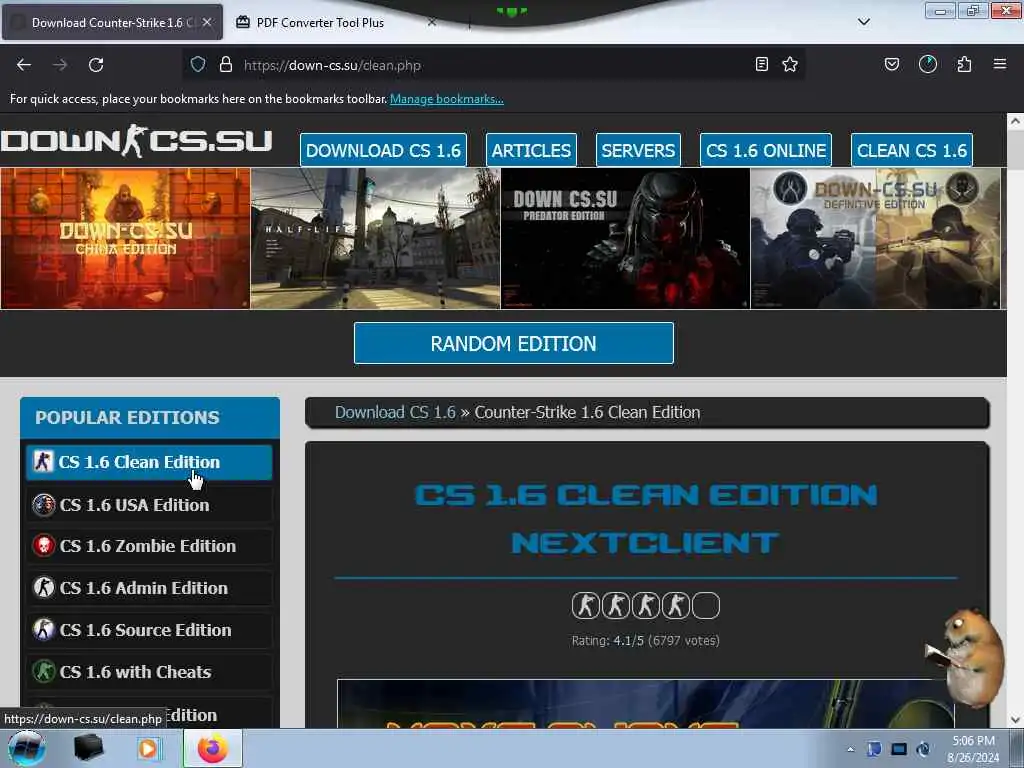
Task: Open the Firefox hamburger menu
Action: coord(1000,64)
